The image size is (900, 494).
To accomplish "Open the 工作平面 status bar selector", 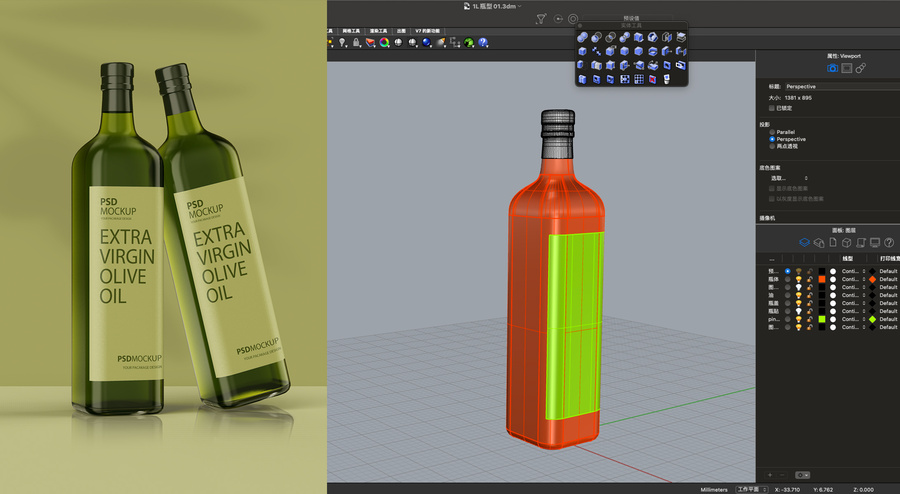I will (x=752, y=489).
